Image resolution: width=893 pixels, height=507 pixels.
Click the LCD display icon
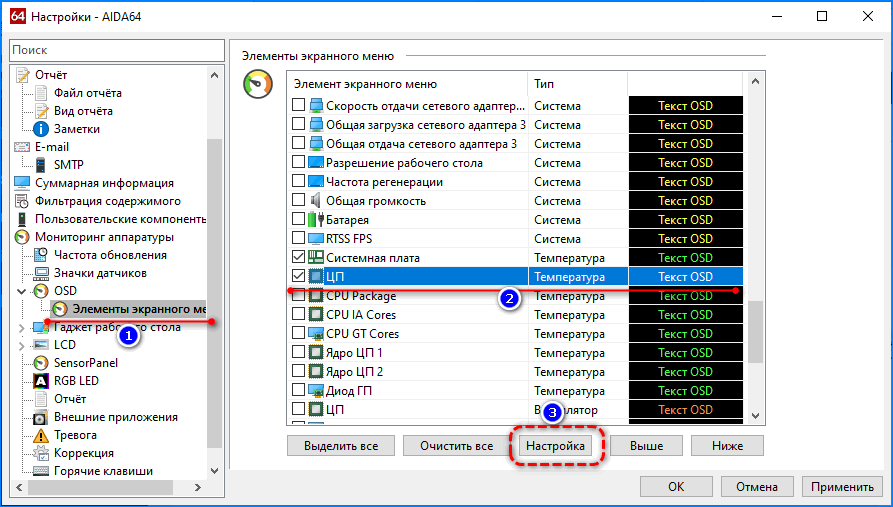tap(41, 345)
